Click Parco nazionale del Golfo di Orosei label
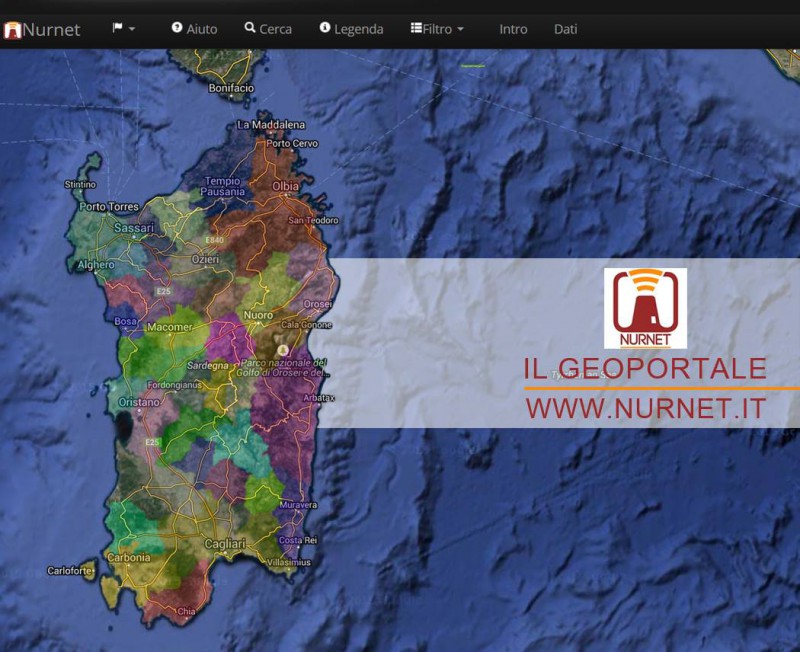800x652 pixels. [284, 368]
